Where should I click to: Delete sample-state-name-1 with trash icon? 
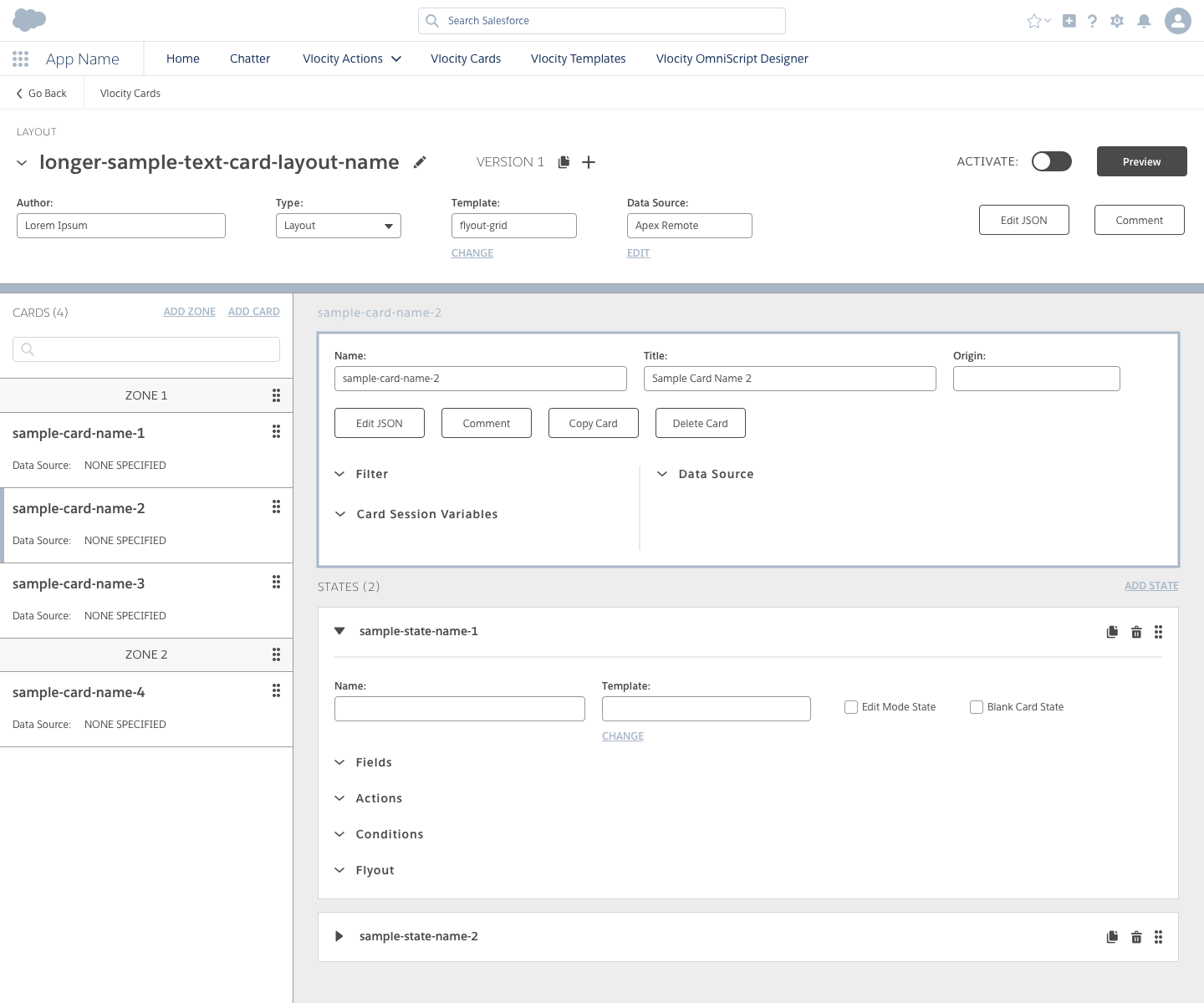1136,632
